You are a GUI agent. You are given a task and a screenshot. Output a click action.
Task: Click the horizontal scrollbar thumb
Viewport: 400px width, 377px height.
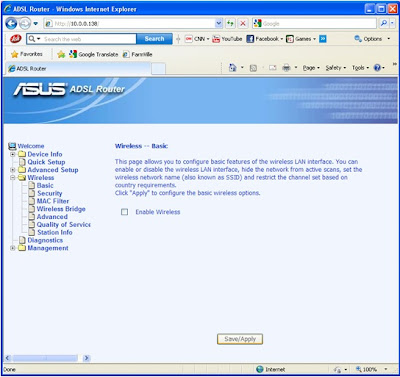coord(45,358)
